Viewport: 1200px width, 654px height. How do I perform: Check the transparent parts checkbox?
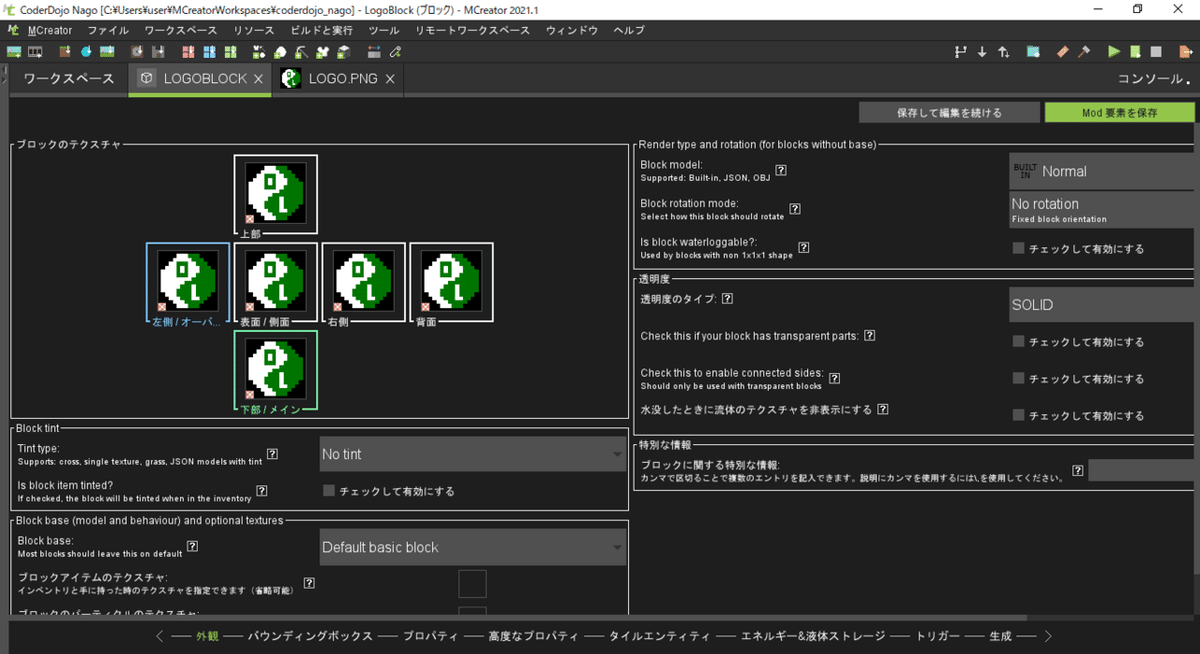pyautogui.click(x=1017, y=341)
